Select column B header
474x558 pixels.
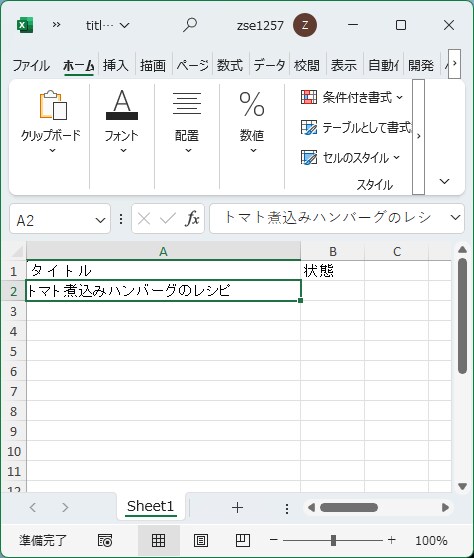pos(333,252)
